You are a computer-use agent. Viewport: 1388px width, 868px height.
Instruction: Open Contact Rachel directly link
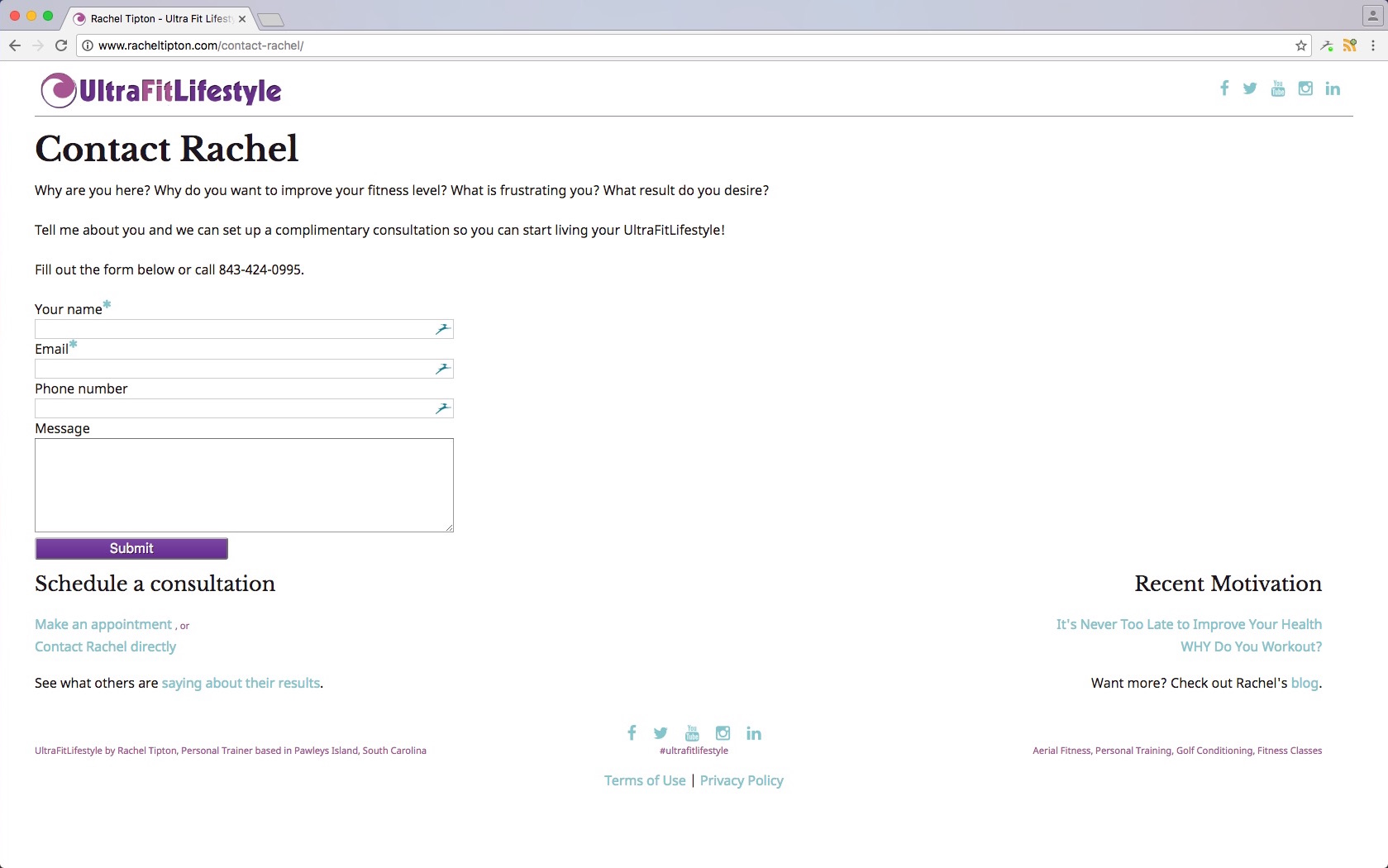tap(105, 646)
